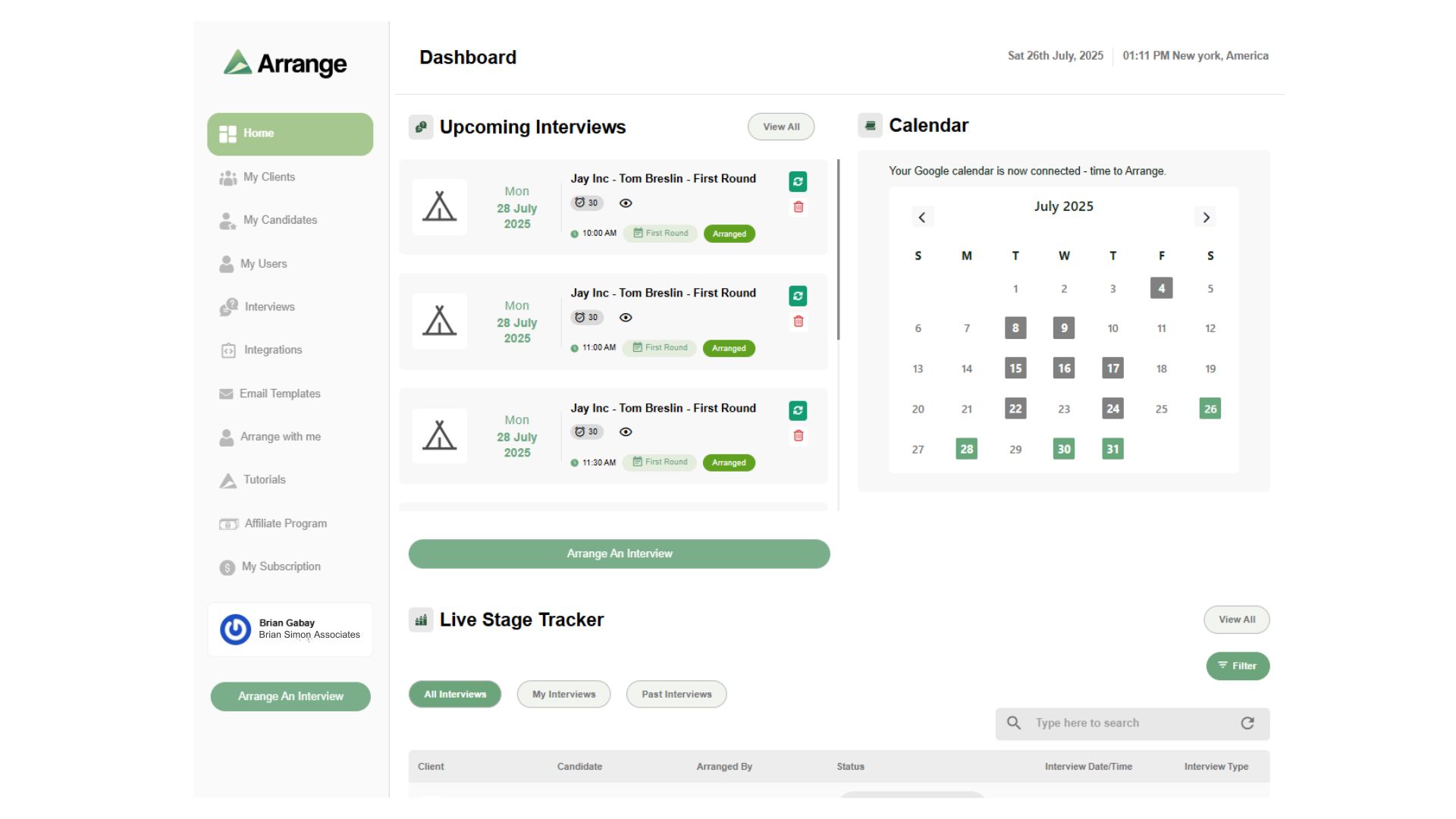The image size is (1456, 819).
Task: Click the sidebar Arrange An Interview button
Action: pos(290,696)
